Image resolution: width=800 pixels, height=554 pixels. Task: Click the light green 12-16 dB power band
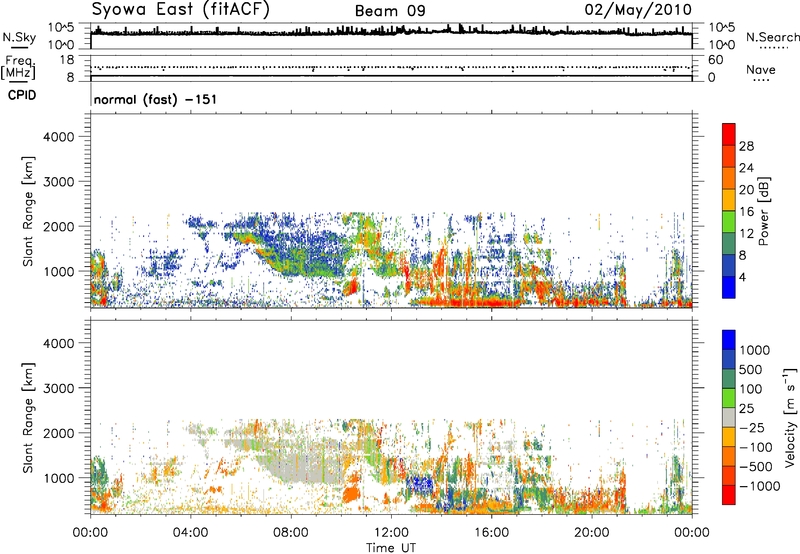pyautogui.click(x=729, y=222)
